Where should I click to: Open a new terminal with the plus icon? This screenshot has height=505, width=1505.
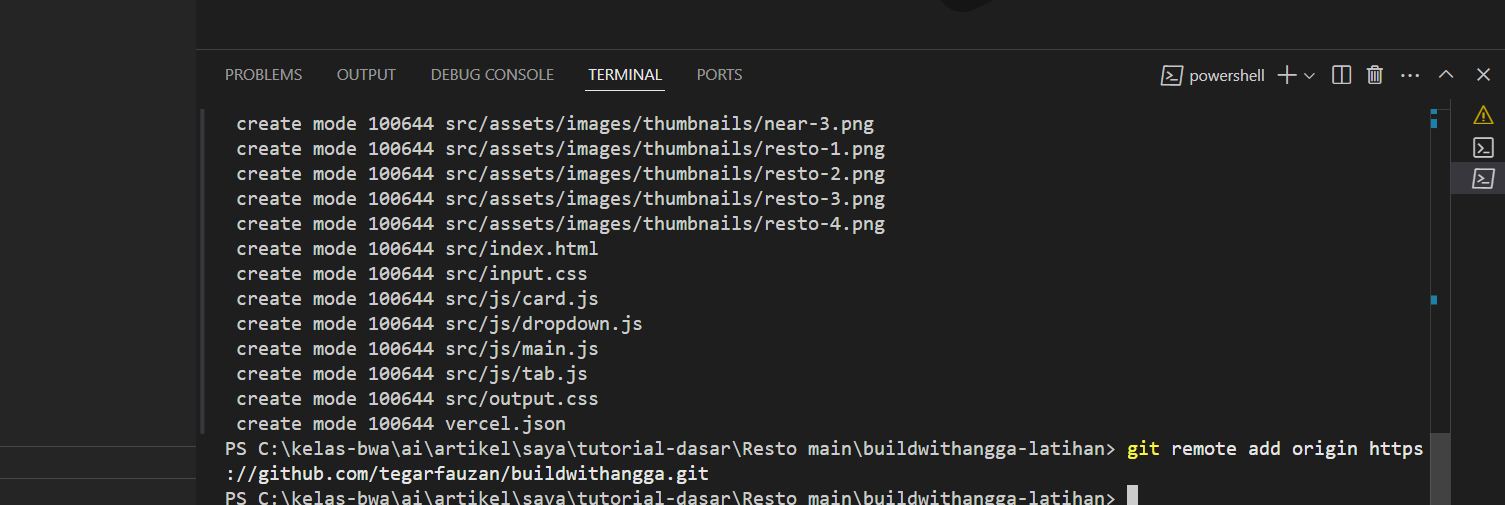click(1286, 75)
